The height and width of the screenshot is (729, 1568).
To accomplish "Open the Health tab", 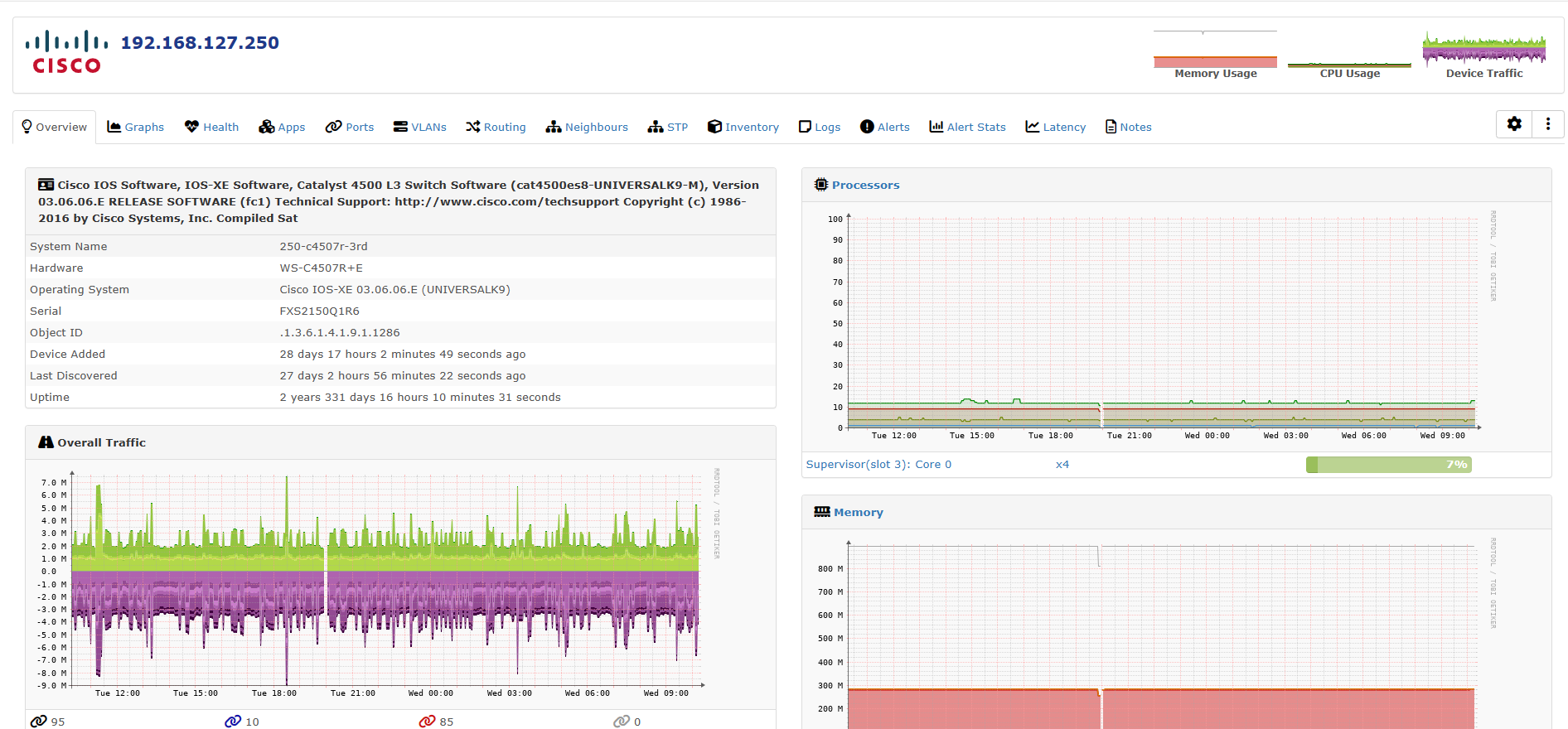I will tap(211, 127).
